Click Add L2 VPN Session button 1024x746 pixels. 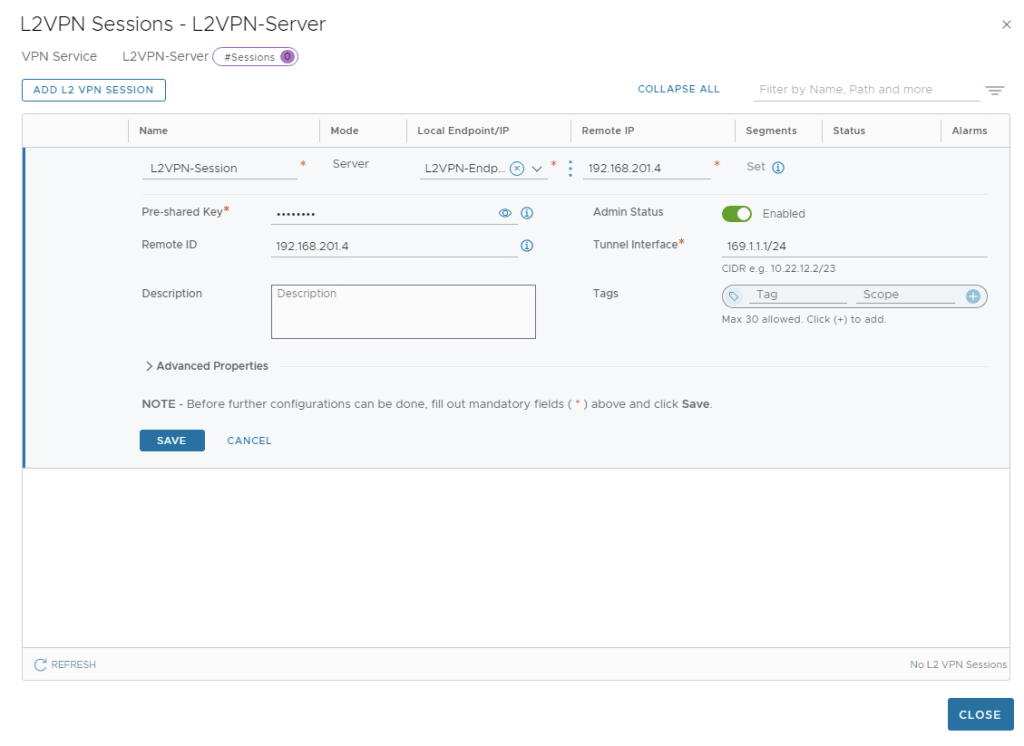pos(93,90)
